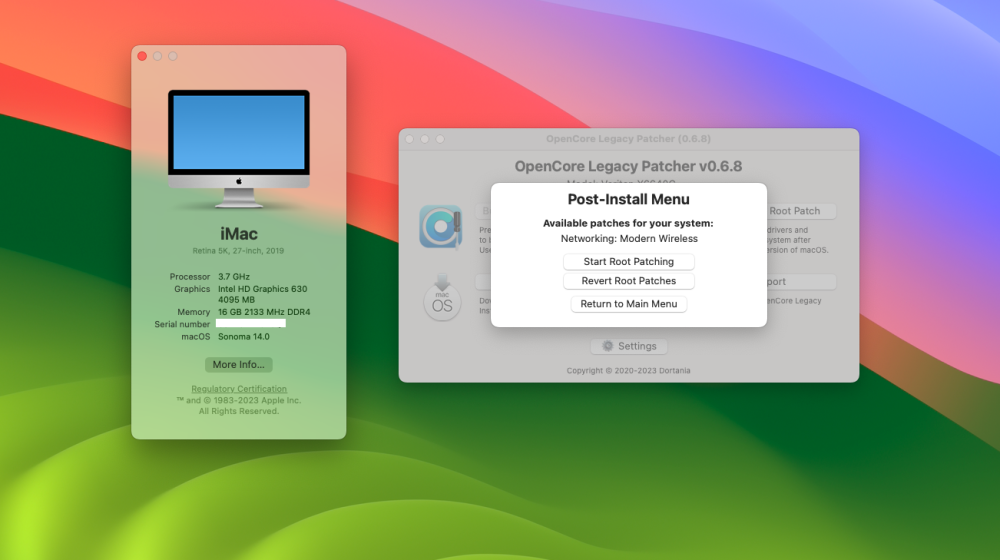This screenshot has width=1000, height=560.
Task: Click the Apple logo on the iMac image
Action: click(x=239, y=181)
